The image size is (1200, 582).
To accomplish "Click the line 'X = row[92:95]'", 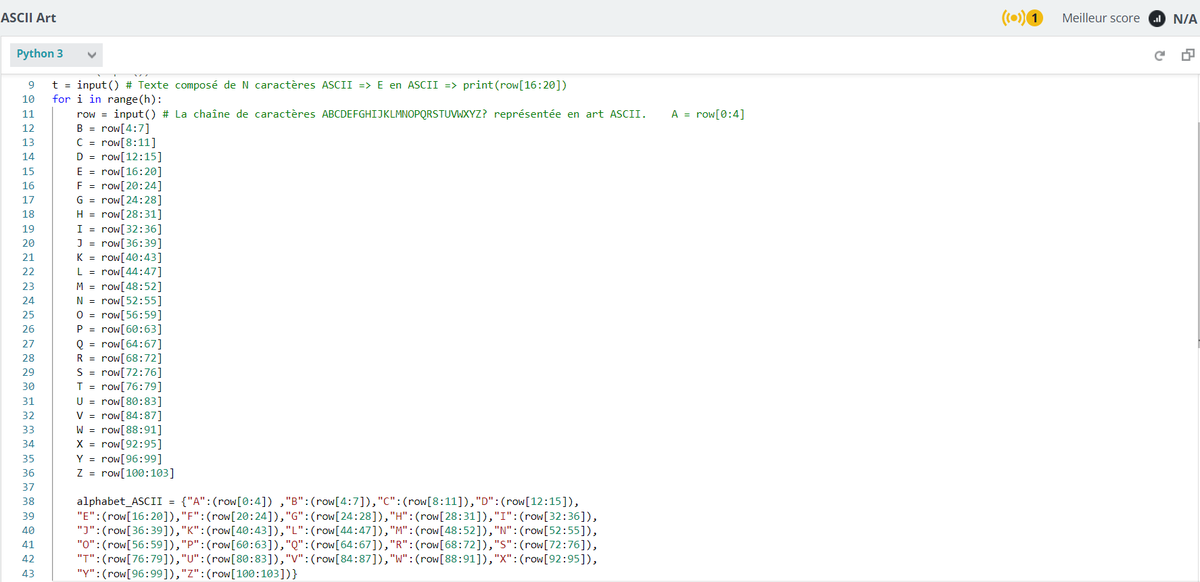I will coord(120,444).
